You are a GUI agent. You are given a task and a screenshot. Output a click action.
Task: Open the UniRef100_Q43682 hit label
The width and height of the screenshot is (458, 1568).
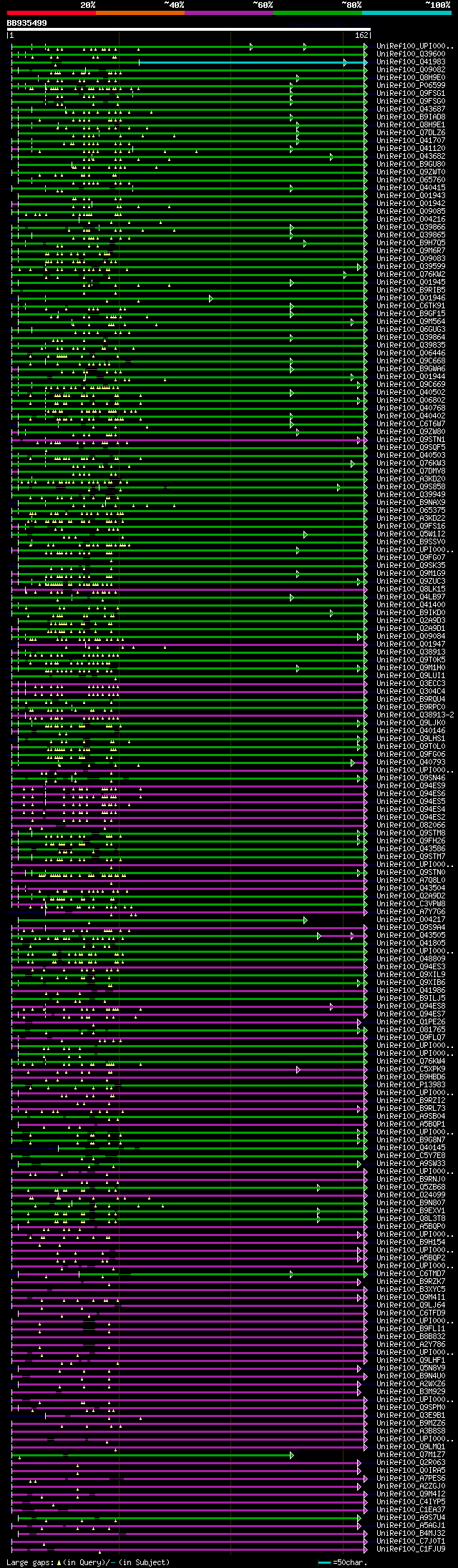411,157
